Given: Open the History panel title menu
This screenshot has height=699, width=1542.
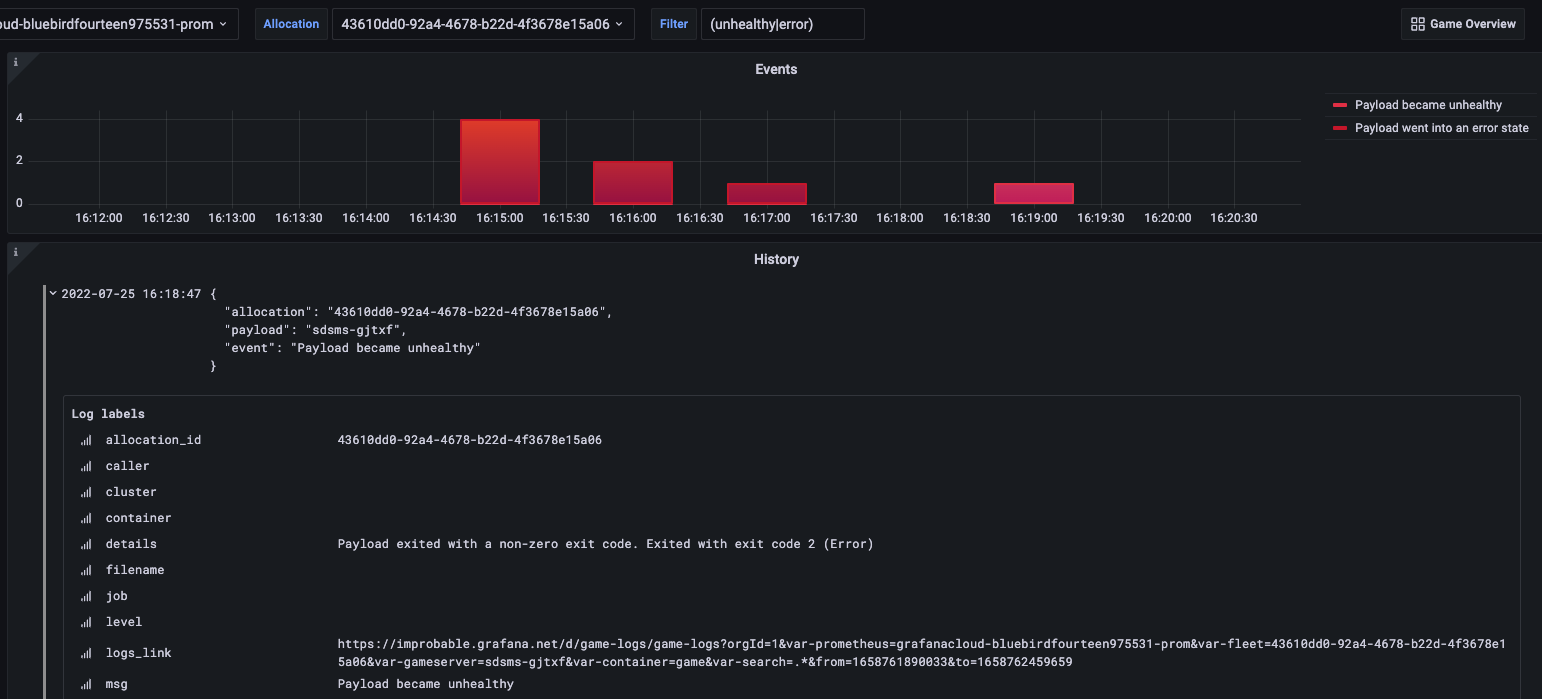Looking at the screenshot, I should 776,260.
